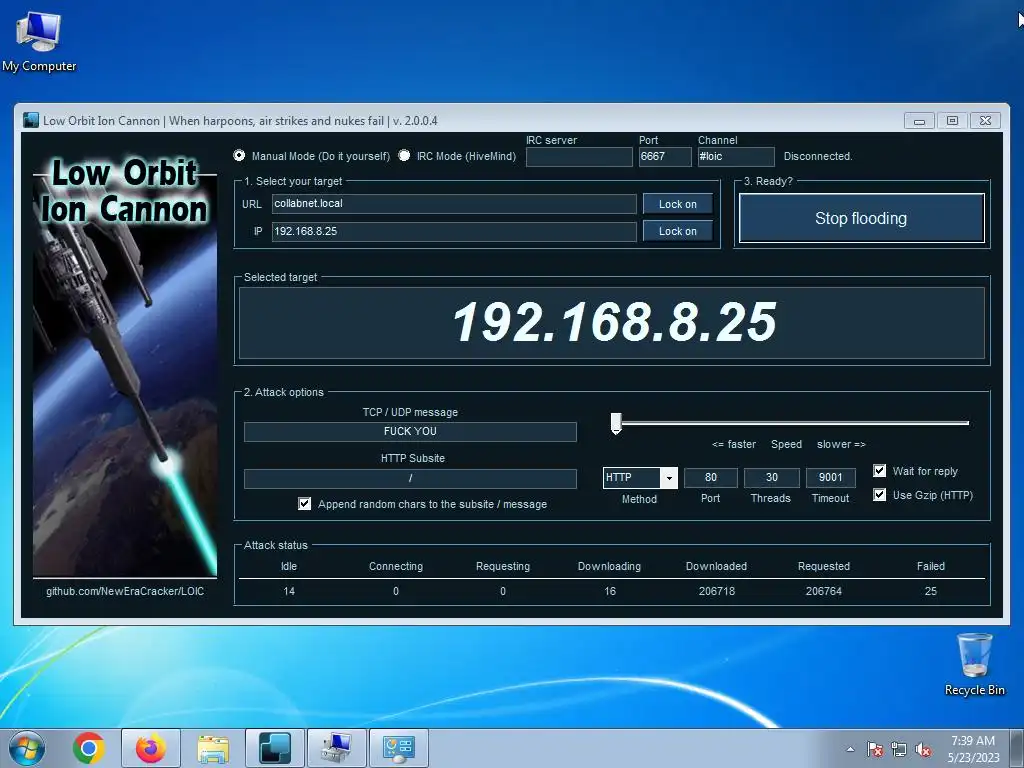Click the large selected target 192.168.8.25
Image resolution: width=1024 pixels, height=768 pixels.
coord(614,322)
